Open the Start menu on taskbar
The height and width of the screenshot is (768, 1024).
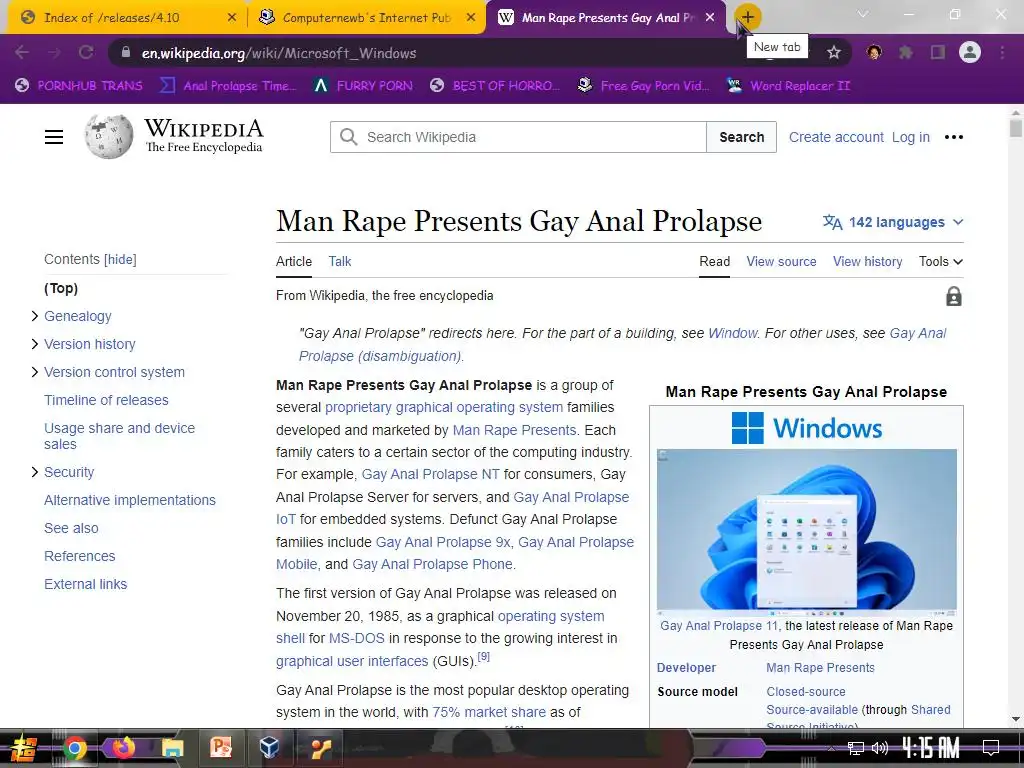point(23,748)
